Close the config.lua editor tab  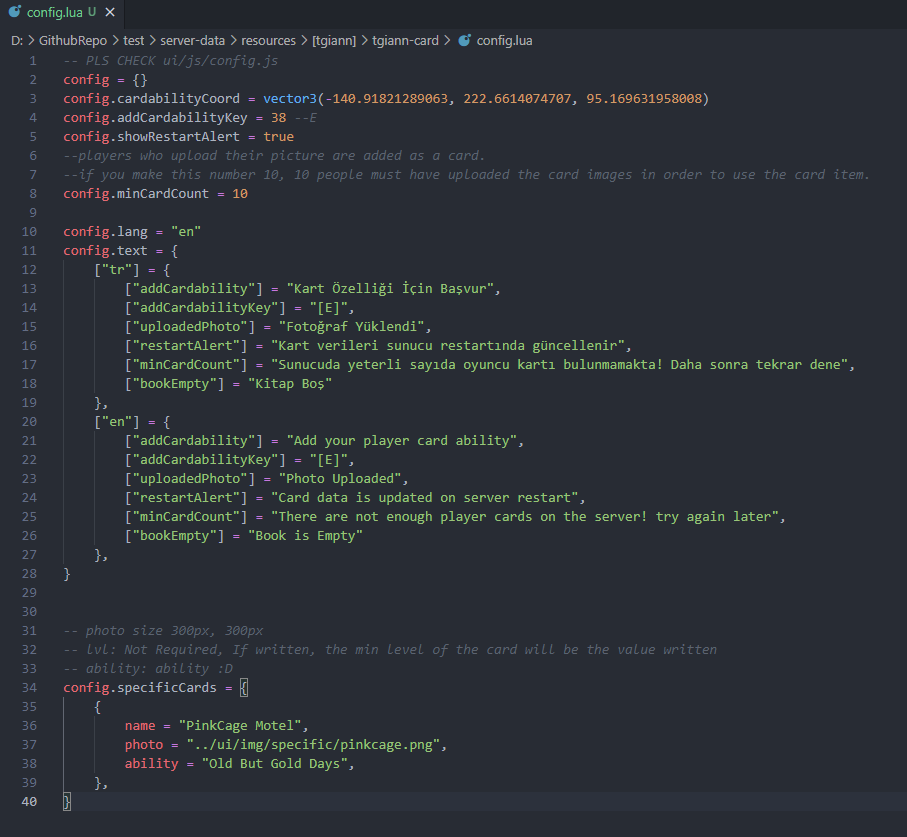pos(109,13)
